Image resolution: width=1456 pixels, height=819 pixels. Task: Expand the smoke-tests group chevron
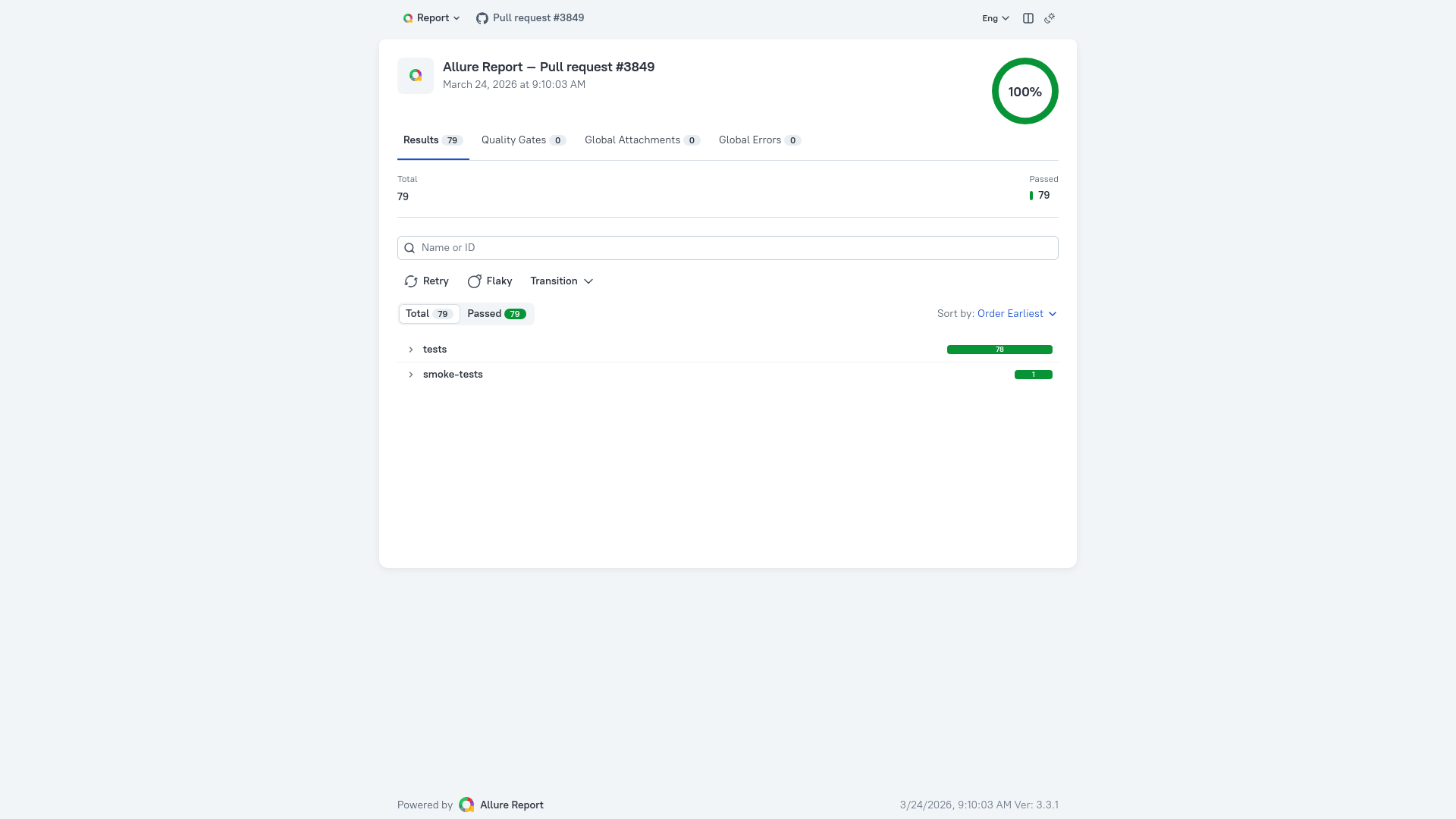(x=411, y=375)
